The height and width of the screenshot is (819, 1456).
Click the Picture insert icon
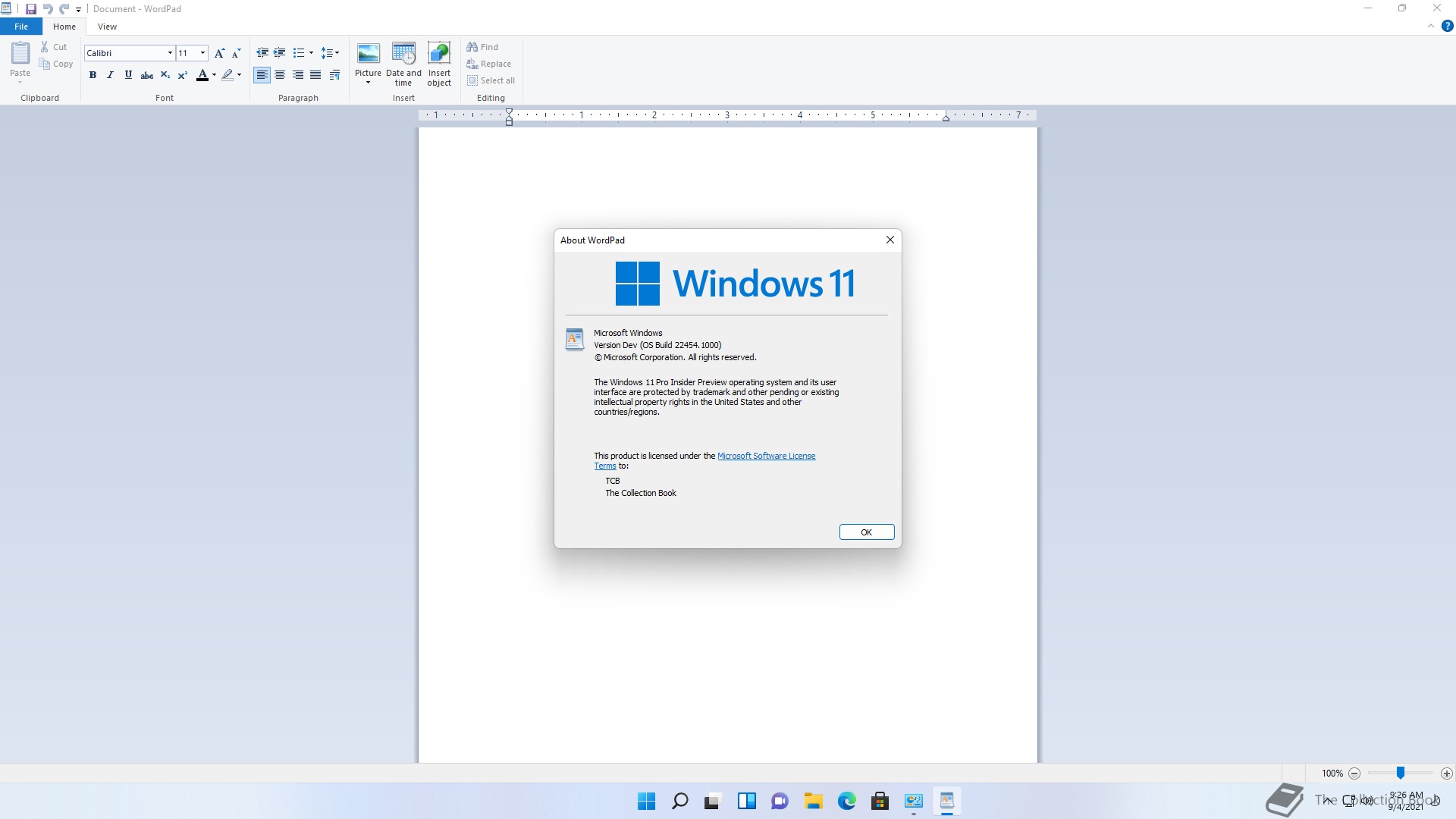click(369, 55)
